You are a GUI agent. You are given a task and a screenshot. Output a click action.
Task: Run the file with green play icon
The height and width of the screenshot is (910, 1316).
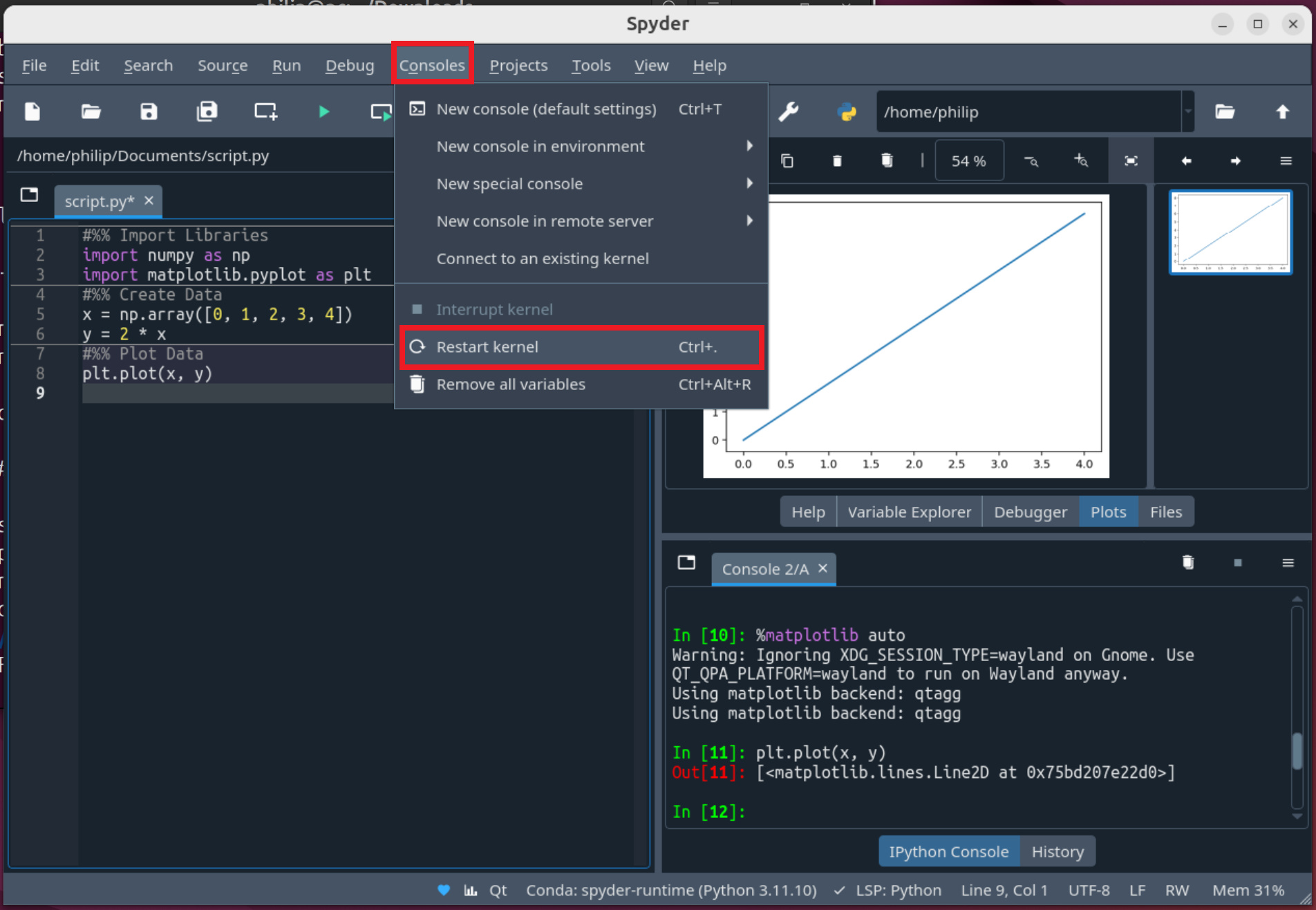[323, 111]
